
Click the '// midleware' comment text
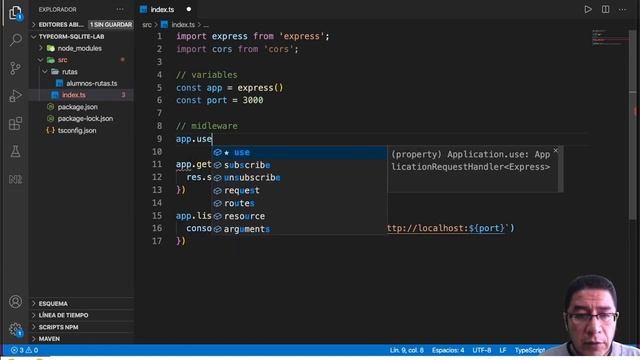pyautogui.click(x=207, y=126)
